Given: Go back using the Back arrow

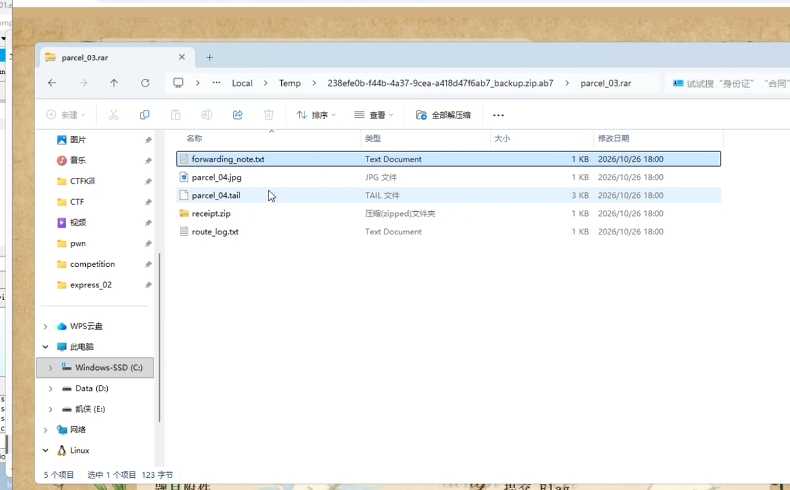Looking at the screenshot, I should (x=52, y=83).
